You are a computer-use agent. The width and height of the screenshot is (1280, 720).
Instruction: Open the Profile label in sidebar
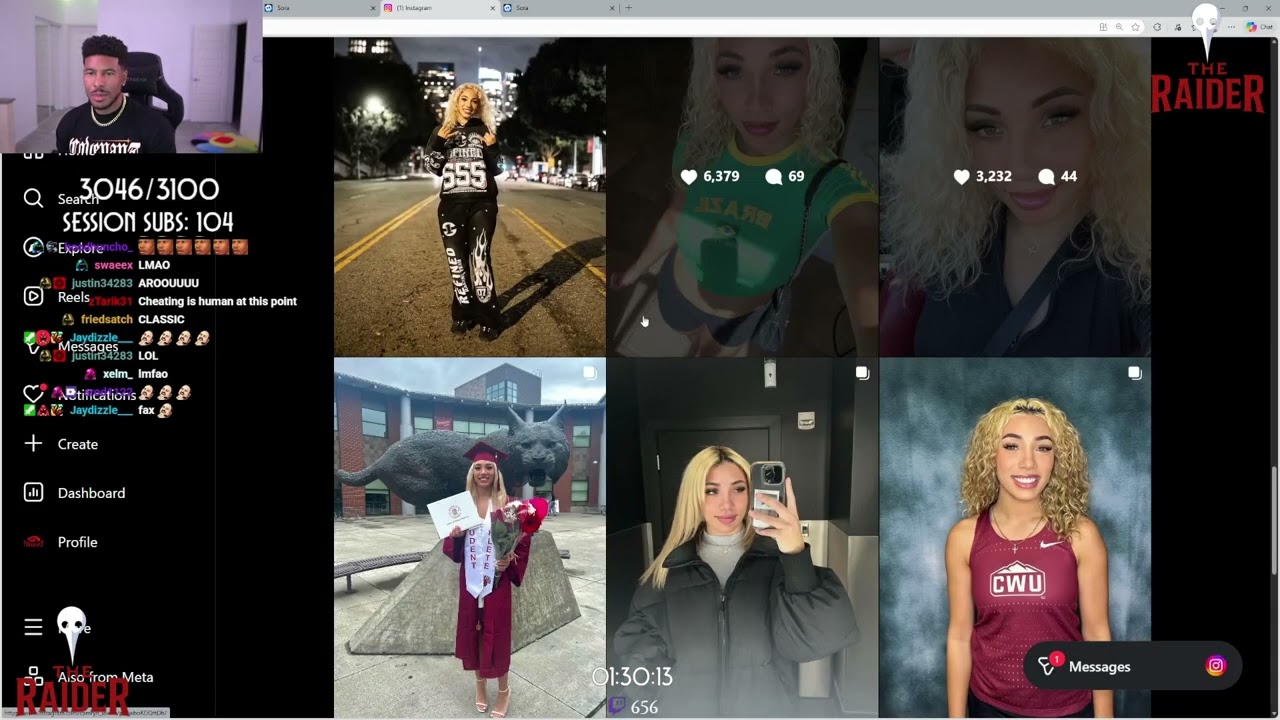(x=77, y=542)
